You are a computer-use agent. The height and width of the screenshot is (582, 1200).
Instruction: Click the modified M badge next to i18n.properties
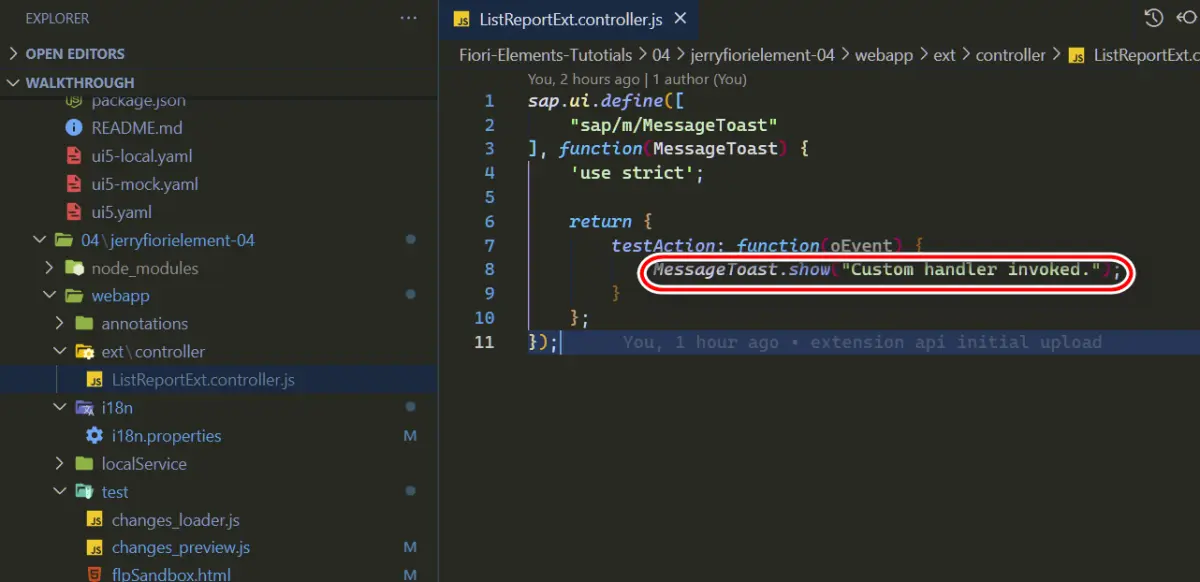click(x=410, y=436)
